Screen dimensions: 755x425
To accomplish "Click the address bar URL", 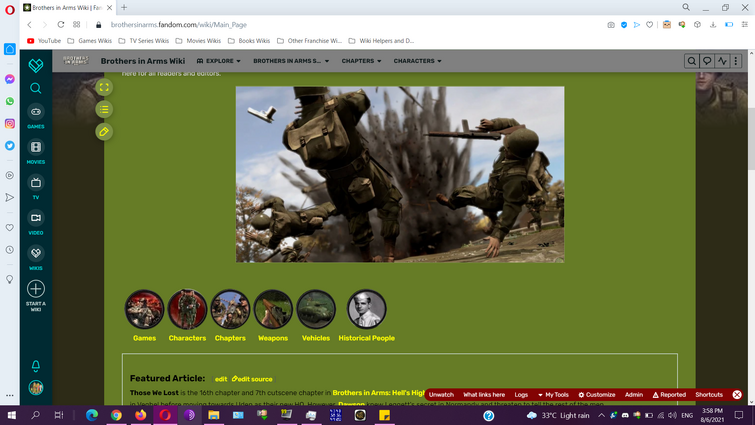I will [179, 25].
